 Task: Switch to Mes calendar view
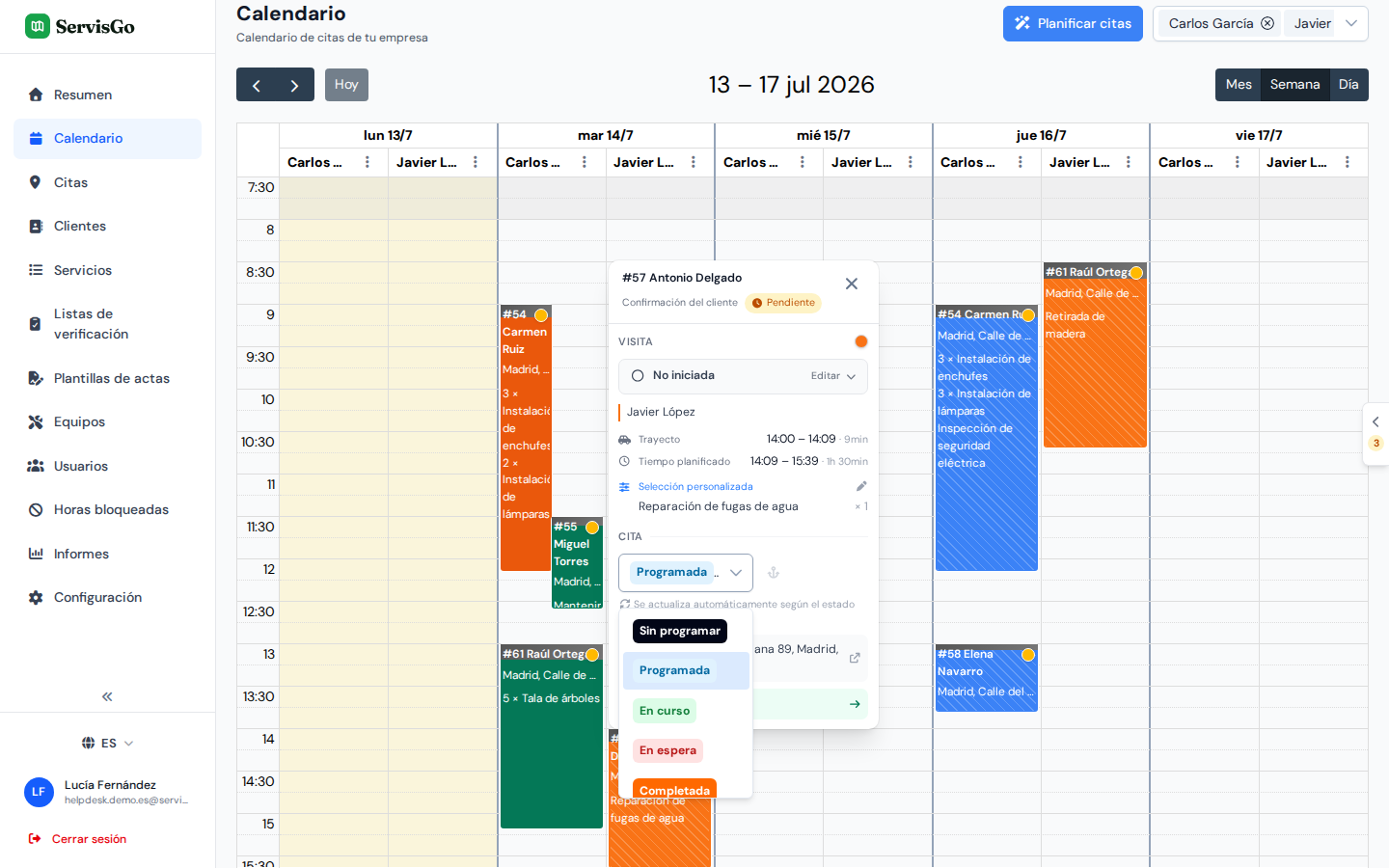[1239, 85]
